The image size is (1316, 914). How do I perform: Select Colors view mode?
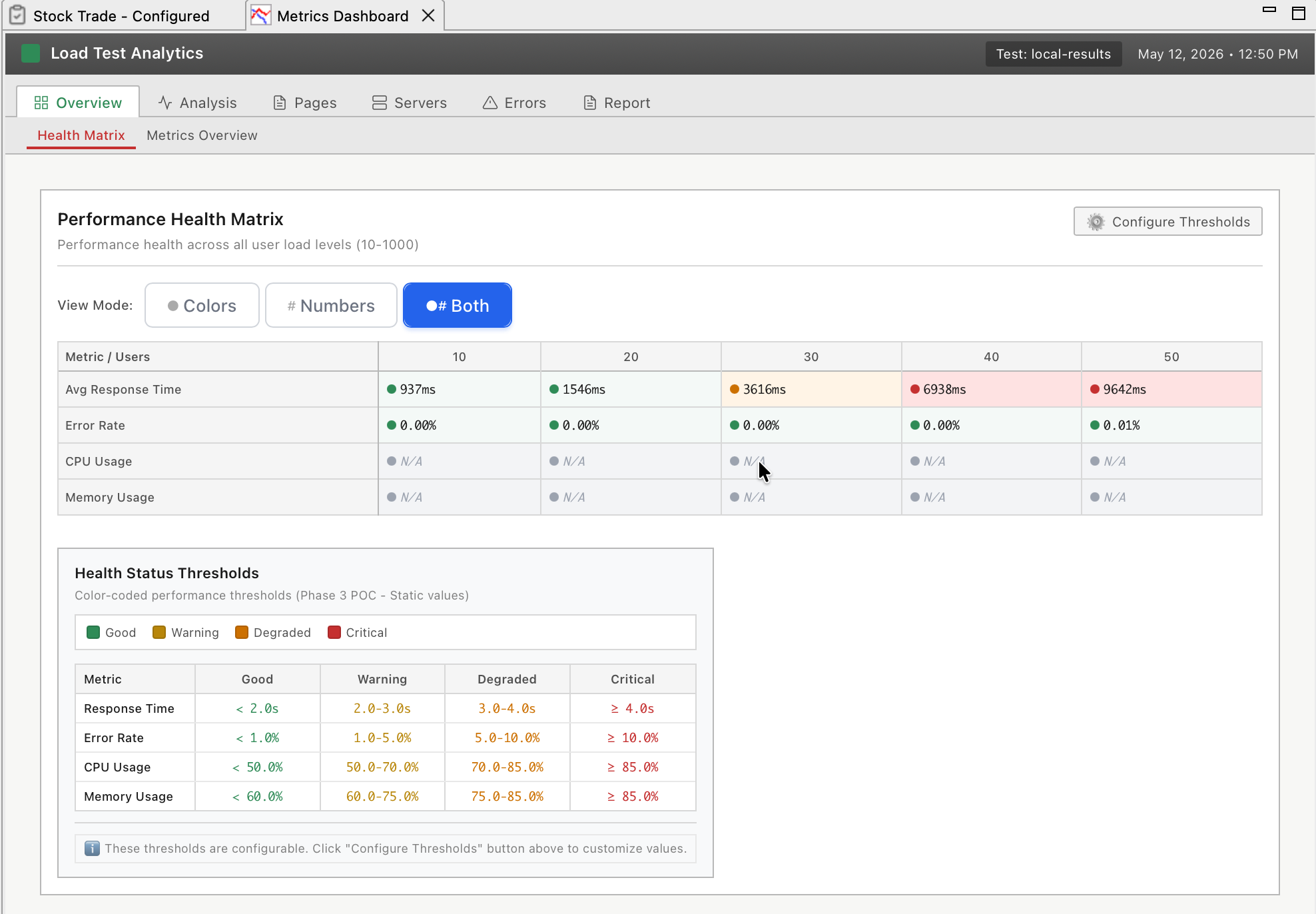coord(202,305)
